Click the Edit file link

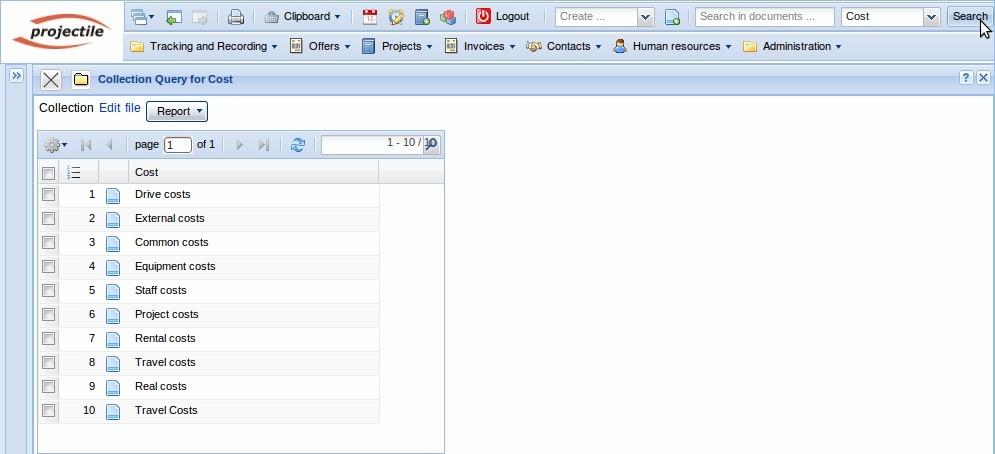point(120,108)
